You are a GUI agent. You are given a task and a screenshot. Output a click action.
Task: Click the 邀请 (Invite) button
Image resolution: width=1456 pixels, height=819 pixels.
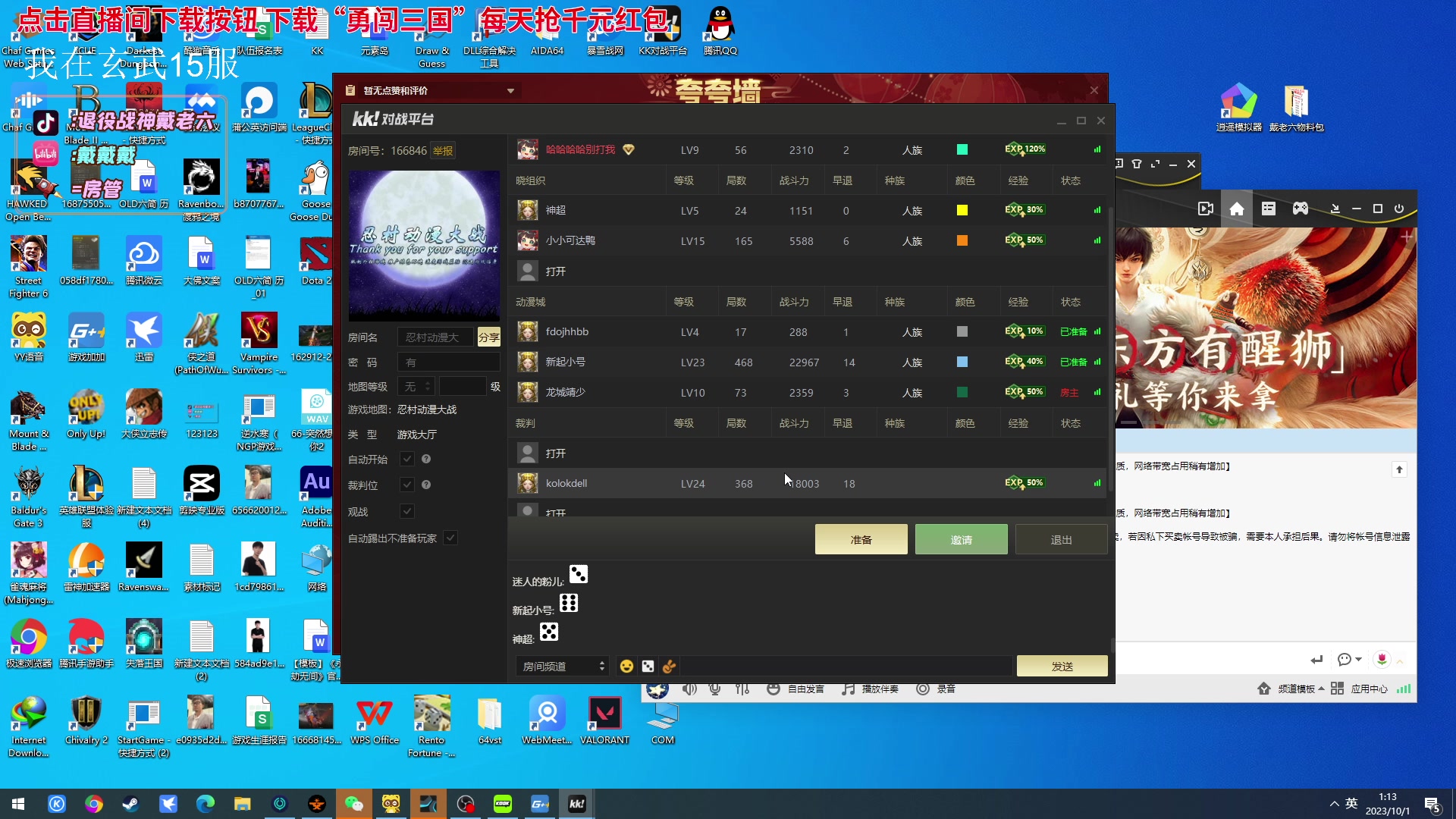(x=960, y=539)
